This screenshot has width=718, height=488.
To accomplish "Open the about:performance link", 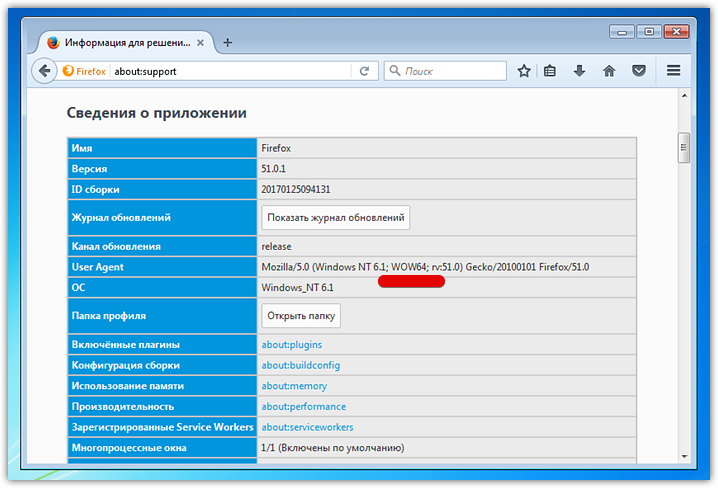I will point(304,406).
